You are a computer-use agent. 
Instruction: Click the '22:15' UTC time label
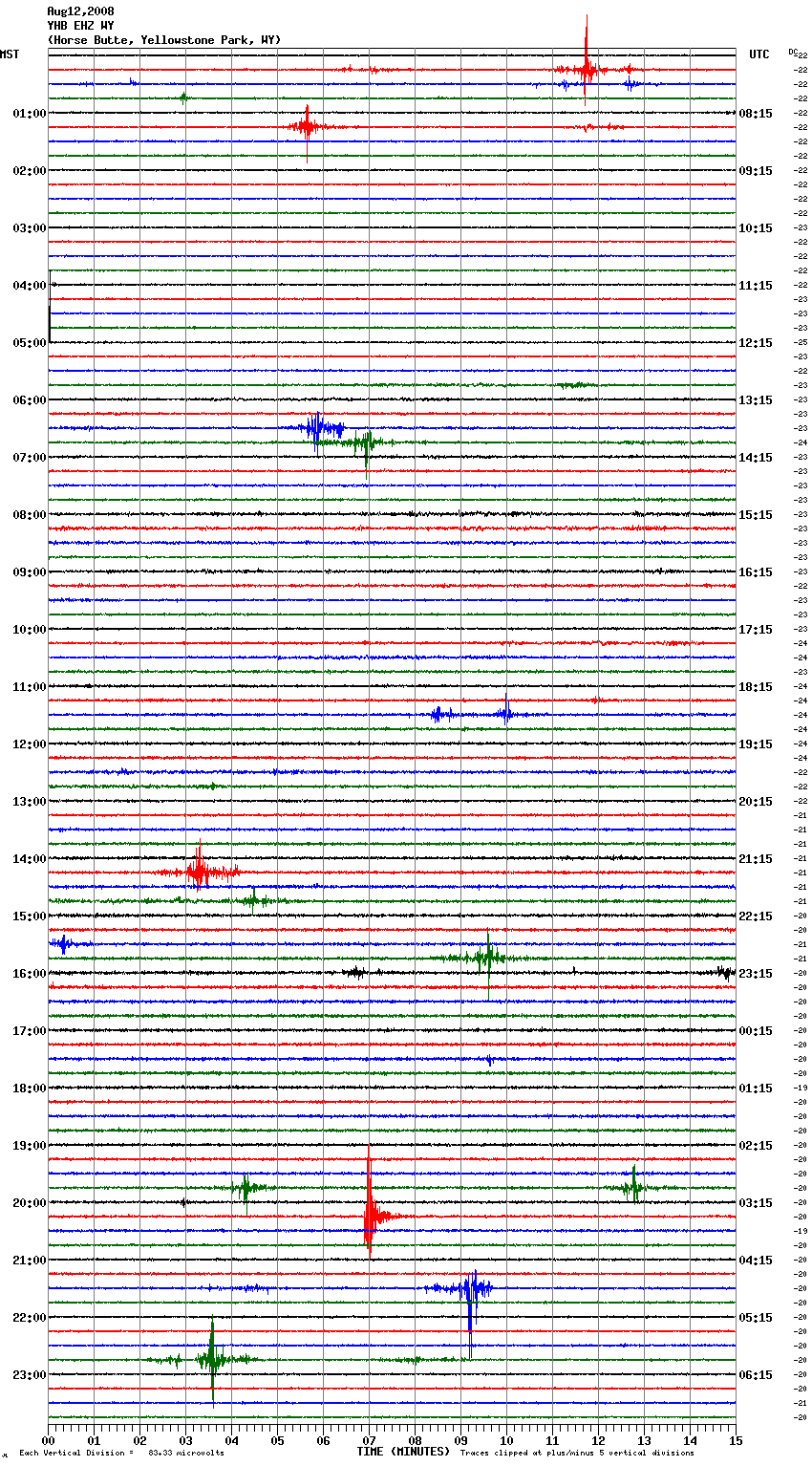point(756,916)
